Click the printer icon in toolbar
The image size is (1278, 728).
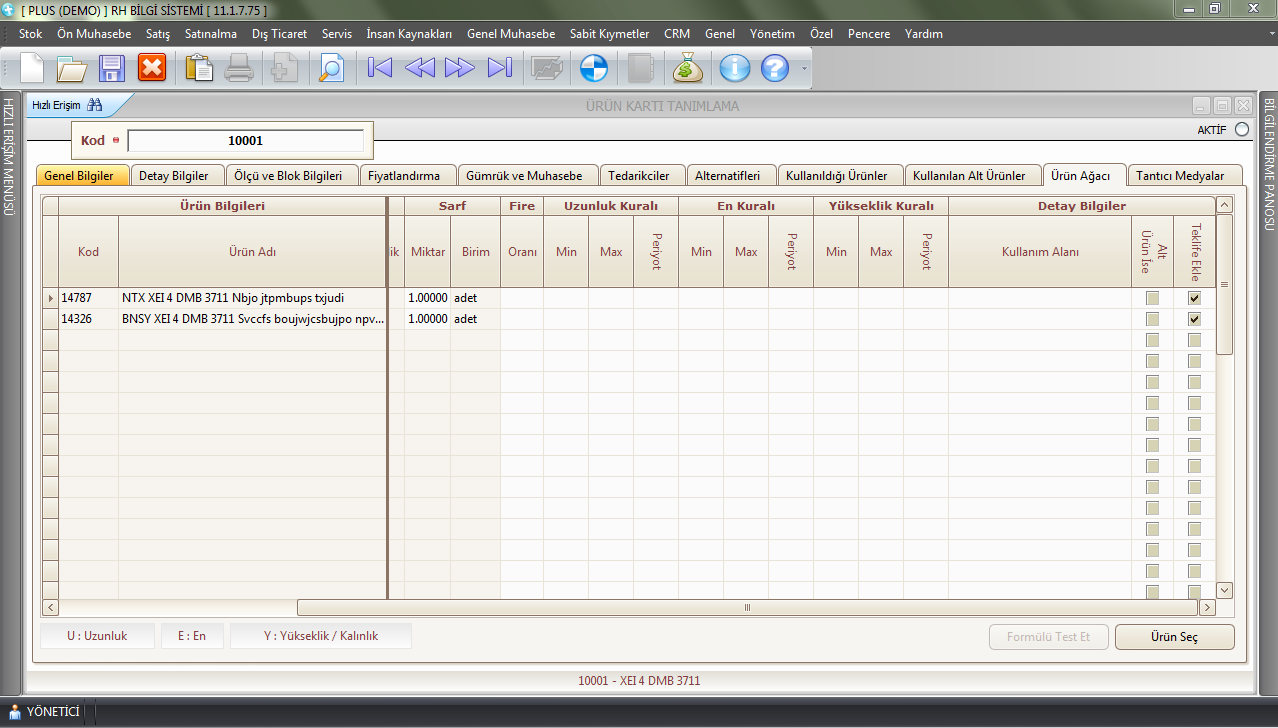pyautogui.click(x=239, y=68)
